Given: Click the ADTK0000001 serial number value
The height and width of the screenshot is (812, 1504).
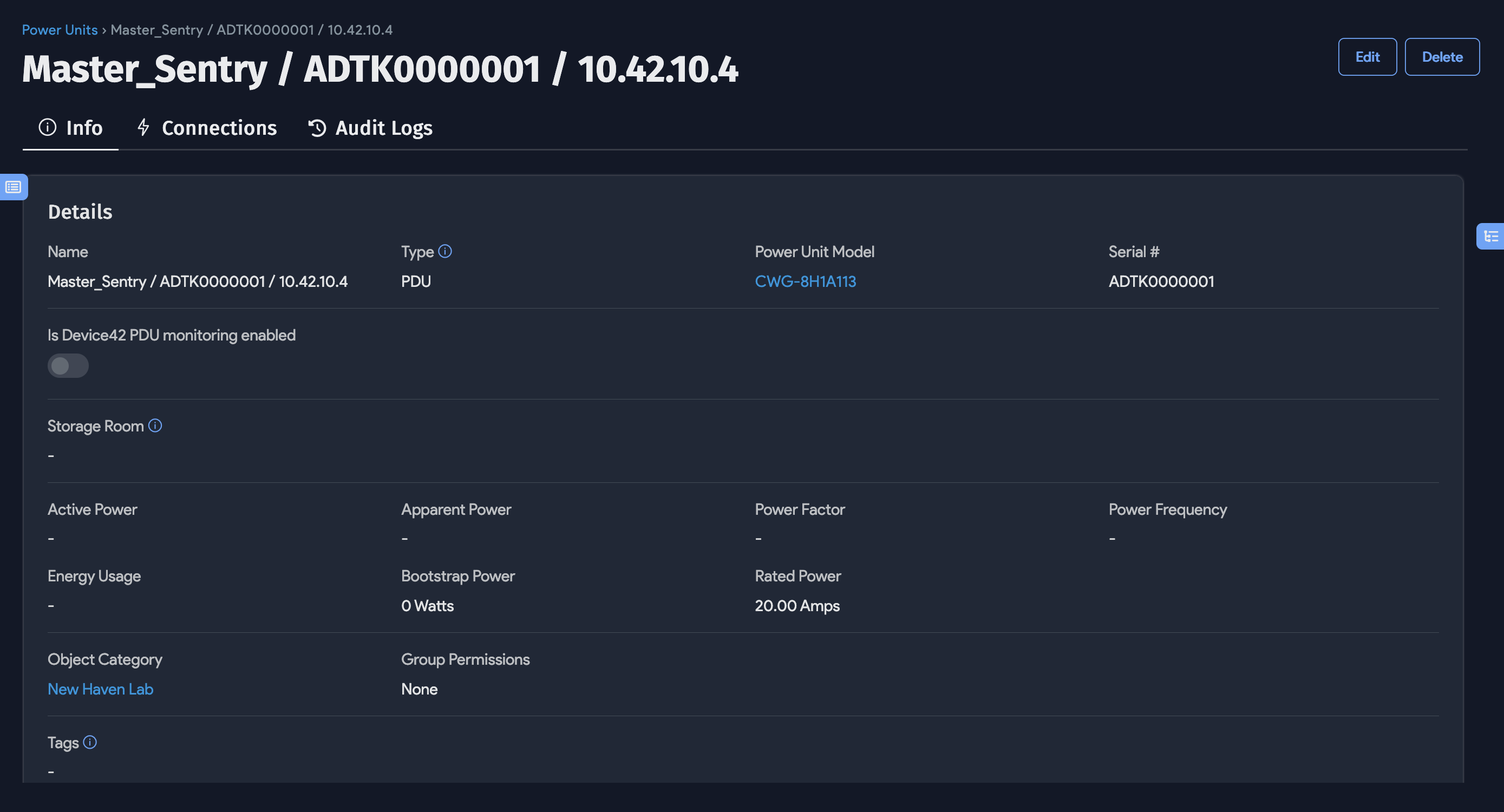Looking at the screenshot, I should (1161, 281).
